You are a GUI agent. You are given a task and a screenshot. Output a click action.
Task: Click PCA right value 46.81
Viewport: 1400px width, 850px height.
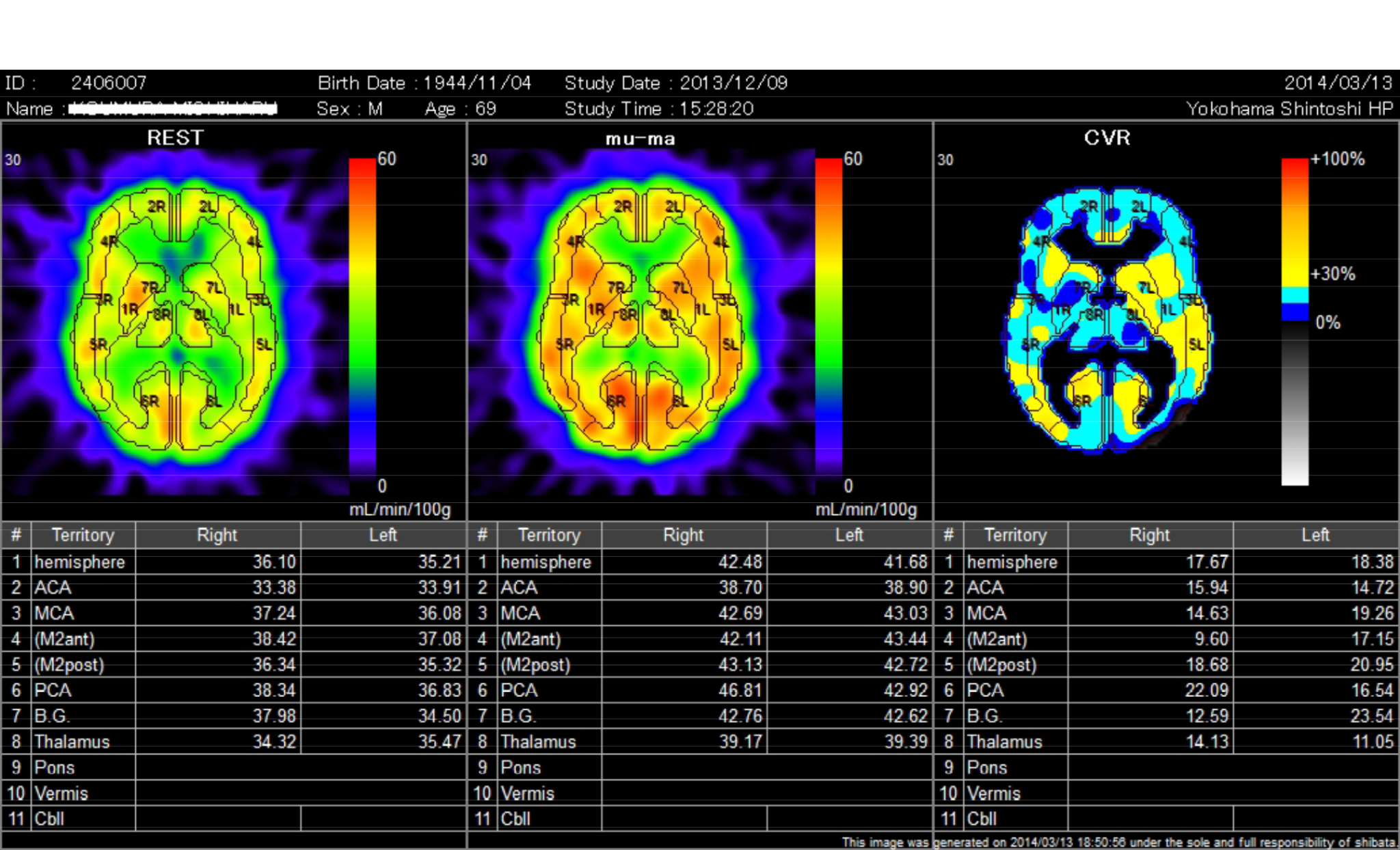[x=740, y=690]
